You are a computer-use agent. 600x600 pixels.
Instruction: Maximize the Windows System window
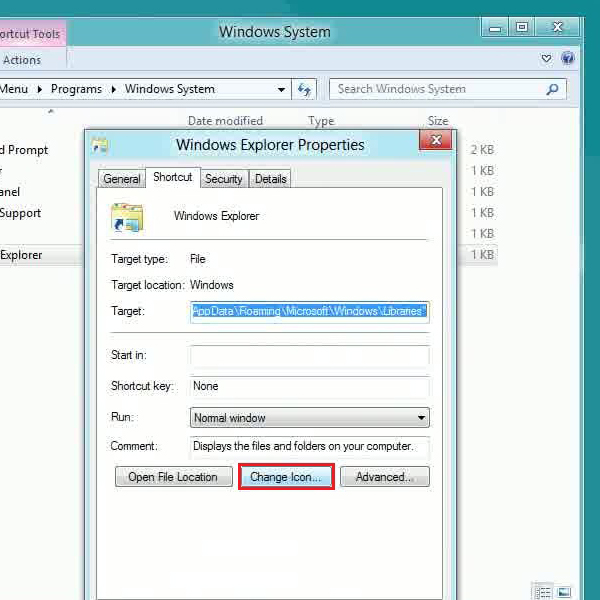[x=522, y=28]
